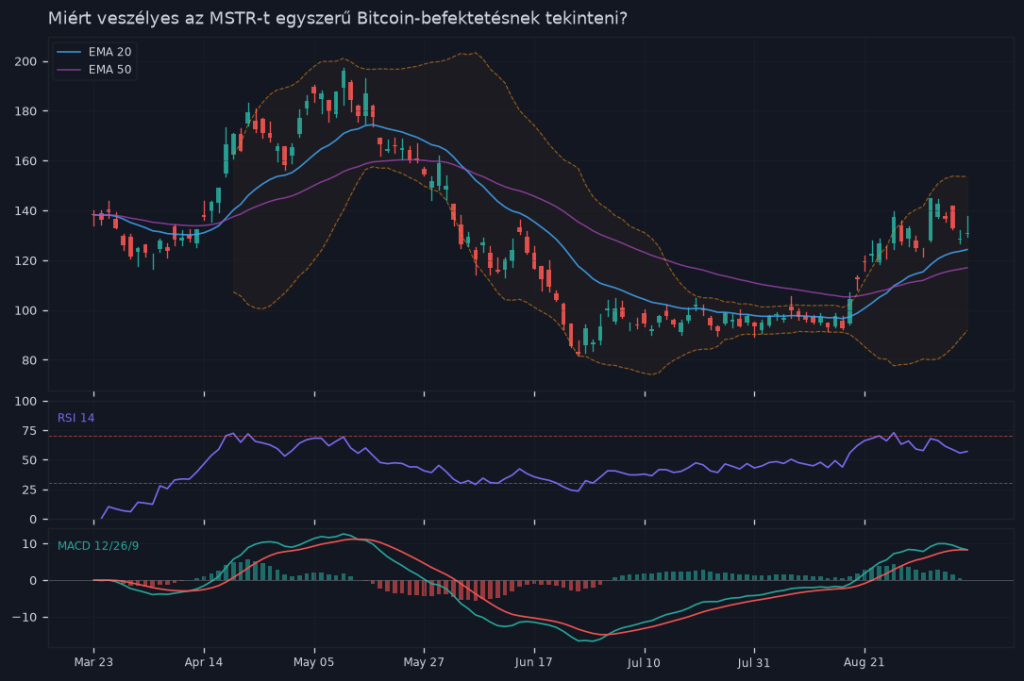Click the Jul 10 date label
Screen dimensions: 1024x681
pyautogui.click(x=644, y=663)
